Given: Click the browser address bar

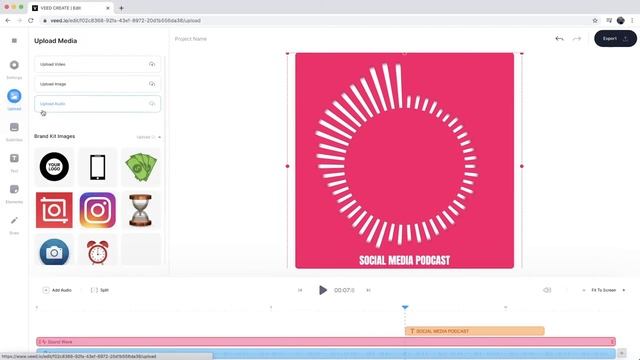Looking at the screenshot, I should [314, 20].
